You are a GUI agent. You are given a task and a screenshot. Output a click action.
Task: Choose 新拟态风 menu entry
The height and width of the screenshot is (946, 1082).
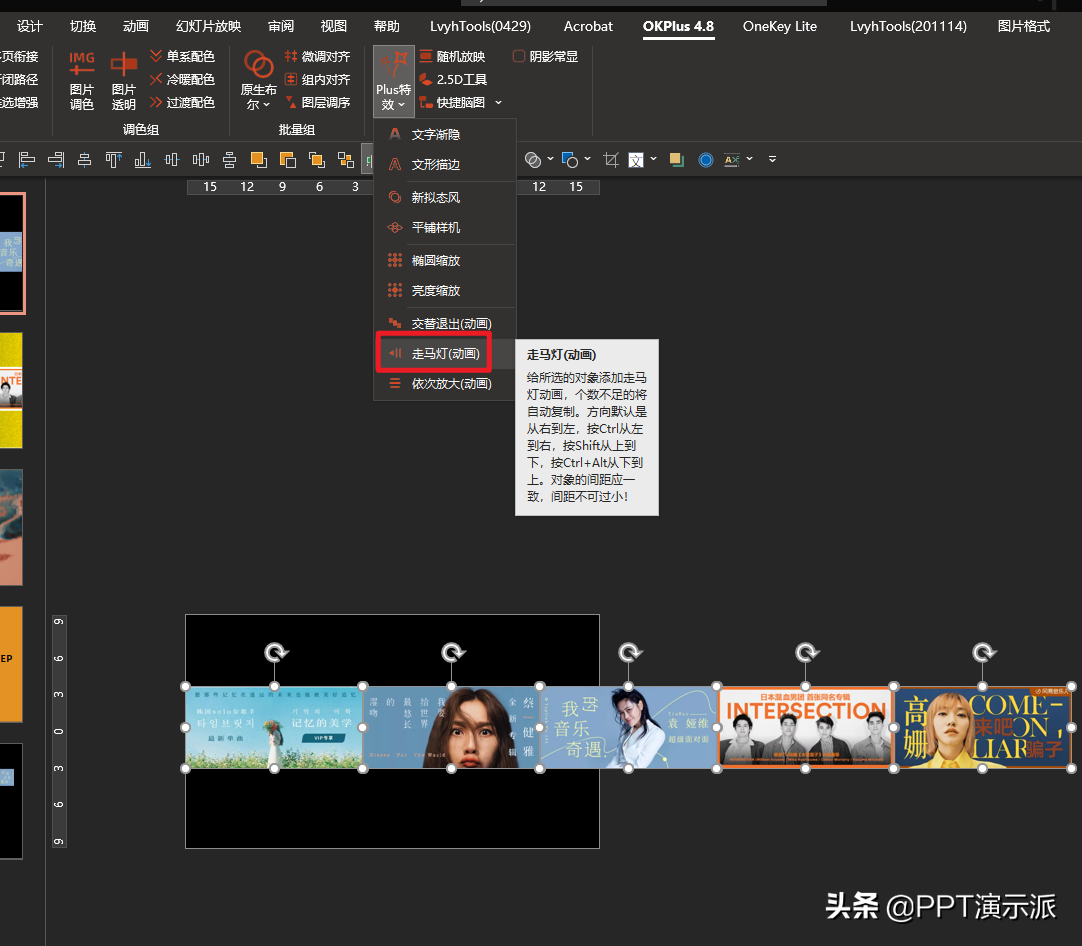tap(444, 197)
